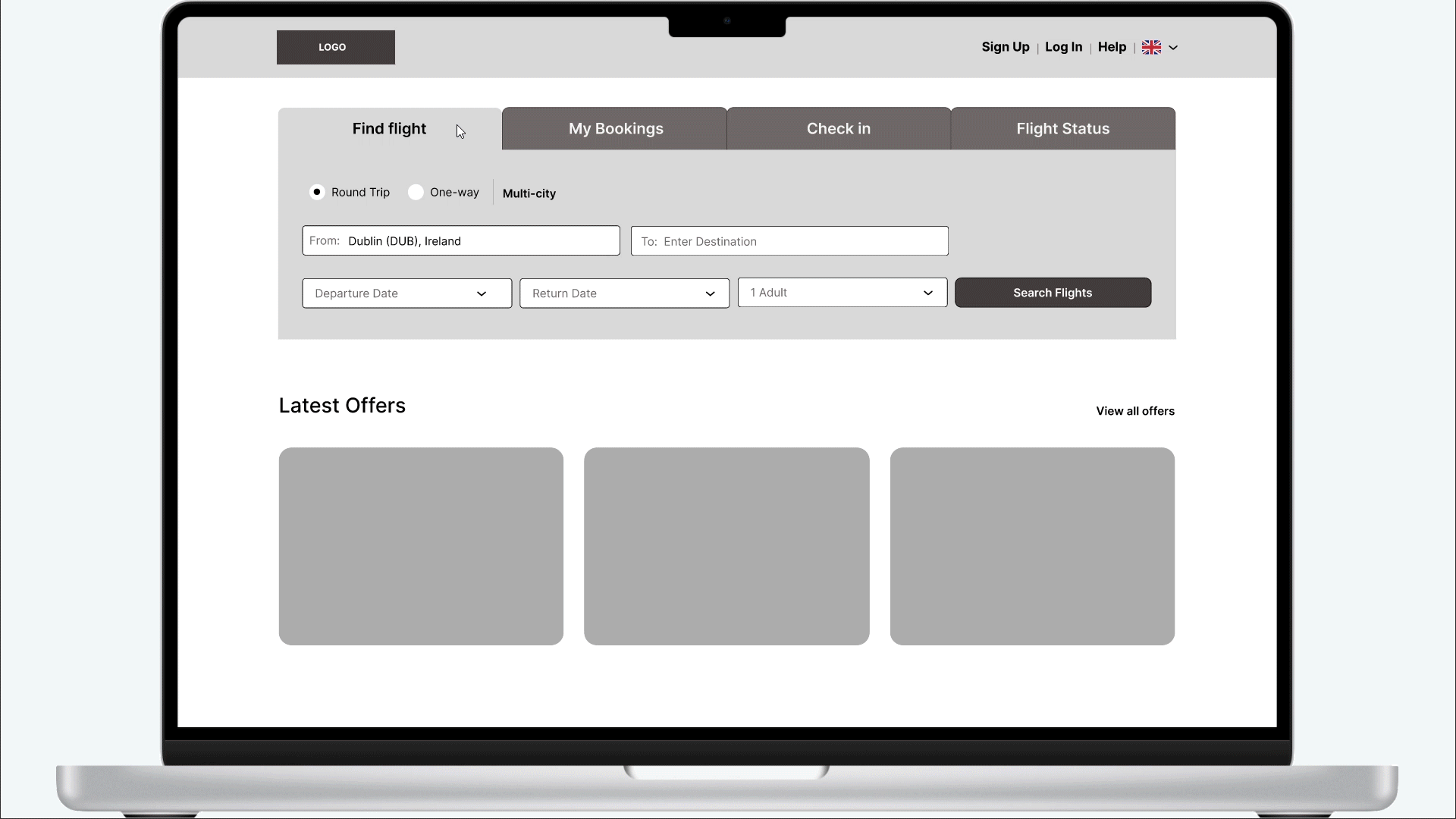The width and height of the screenshot is (1456, 819).
Task: Click the Log In link
Action: 1064,46
